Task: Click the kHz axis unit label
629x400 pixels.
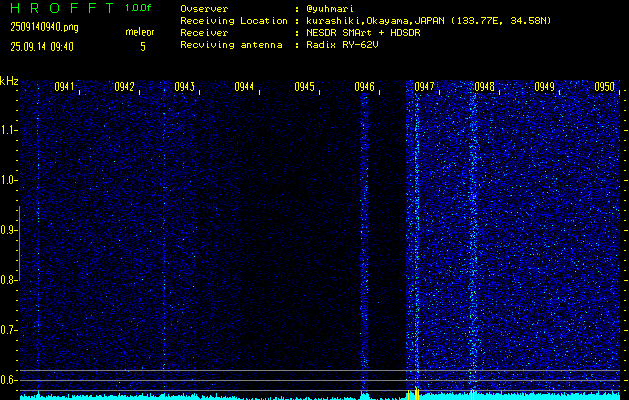Action: pos(9,81)
